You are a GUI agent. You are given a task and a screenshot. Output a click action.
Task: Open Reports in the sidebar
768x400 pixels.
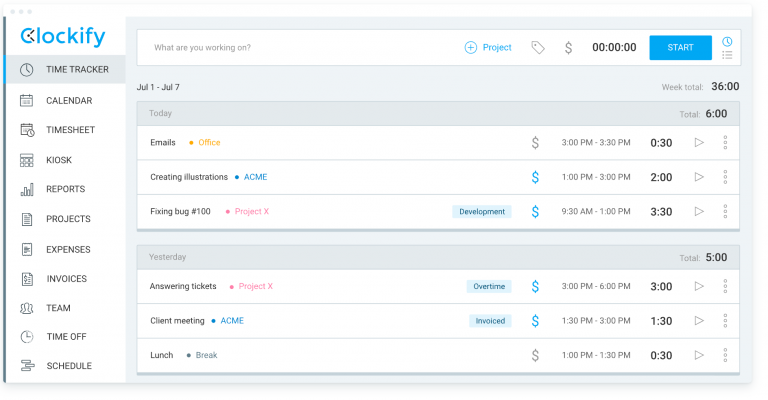click(65, 189)
